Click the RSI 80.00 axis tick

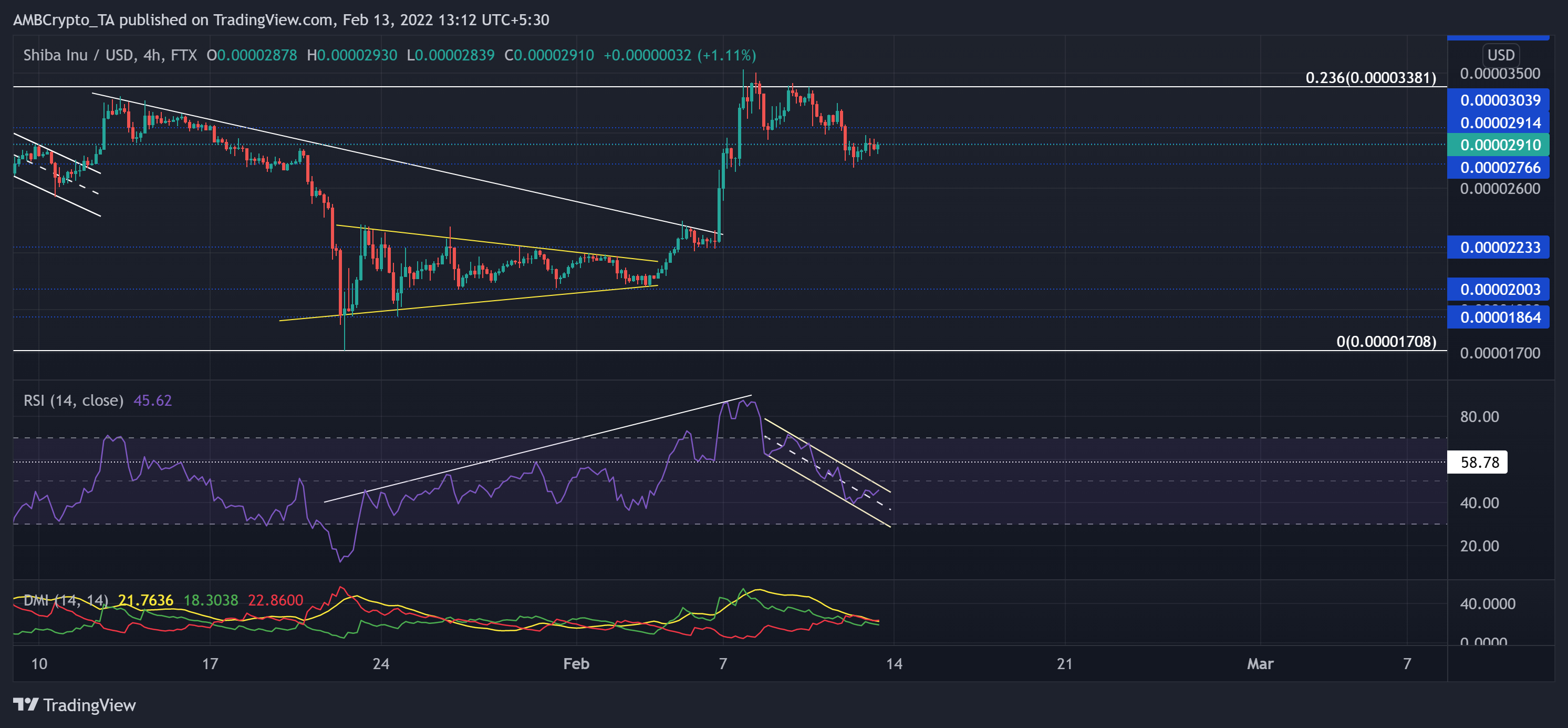1479,417
